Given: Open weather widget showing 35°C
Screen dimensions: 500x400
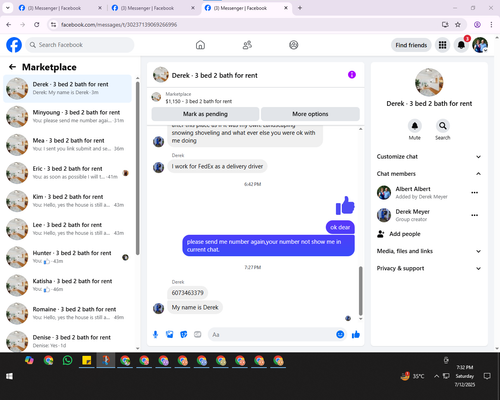Looking at the screenshot, I should [x=412, y=376].
